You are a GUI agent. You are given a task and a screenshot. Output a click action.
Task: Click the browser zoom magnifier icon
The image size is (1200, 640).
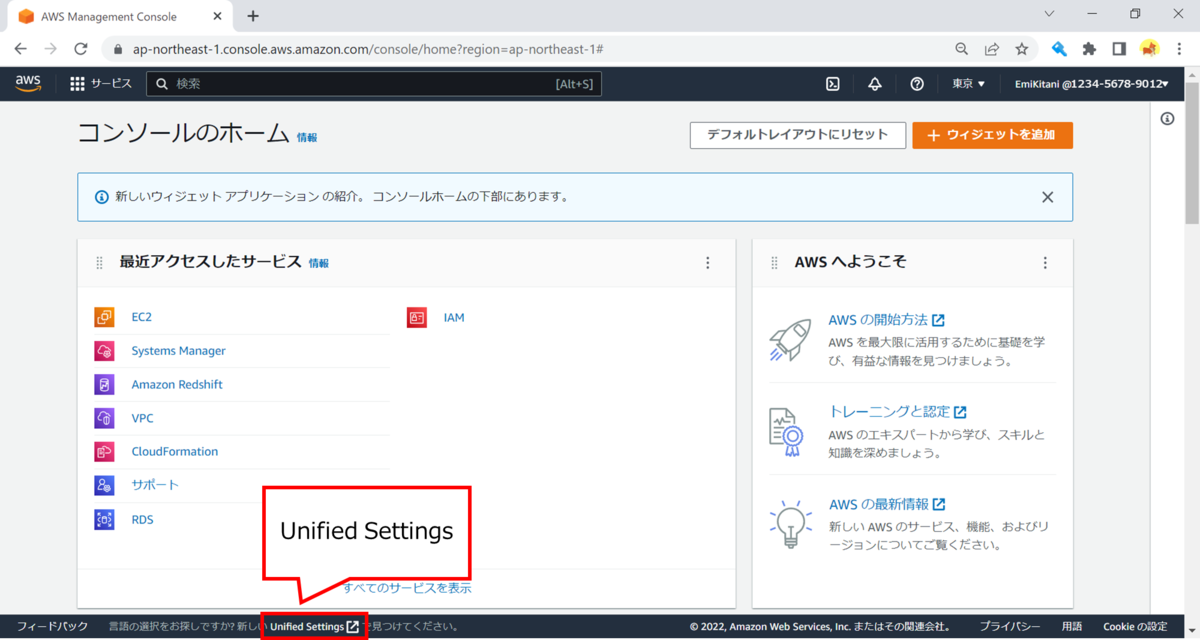click(x=961, y=48)
